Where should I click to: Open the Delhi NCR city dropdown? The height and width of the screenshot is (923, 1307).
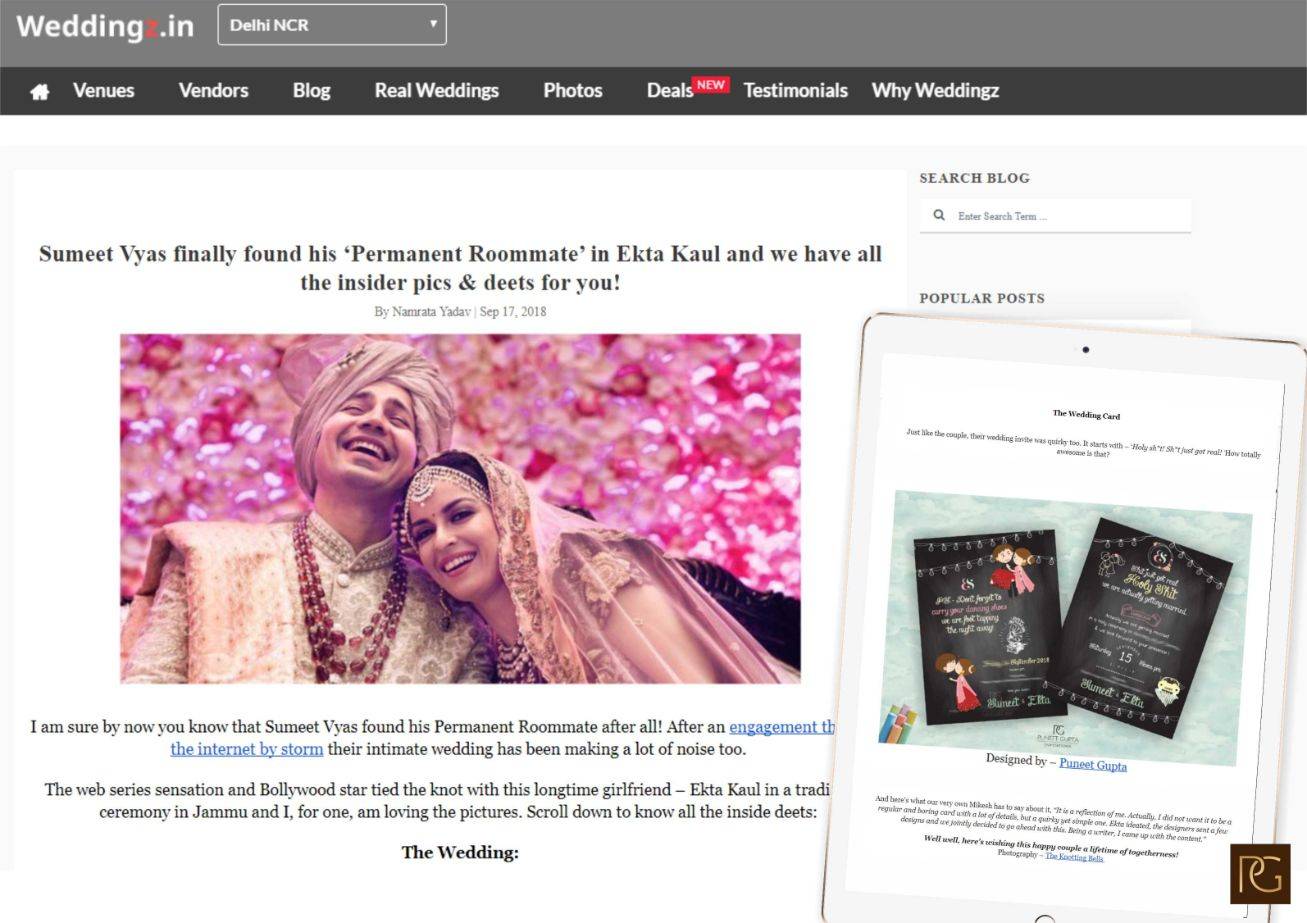pyautogui.click(x=331, y=25)
